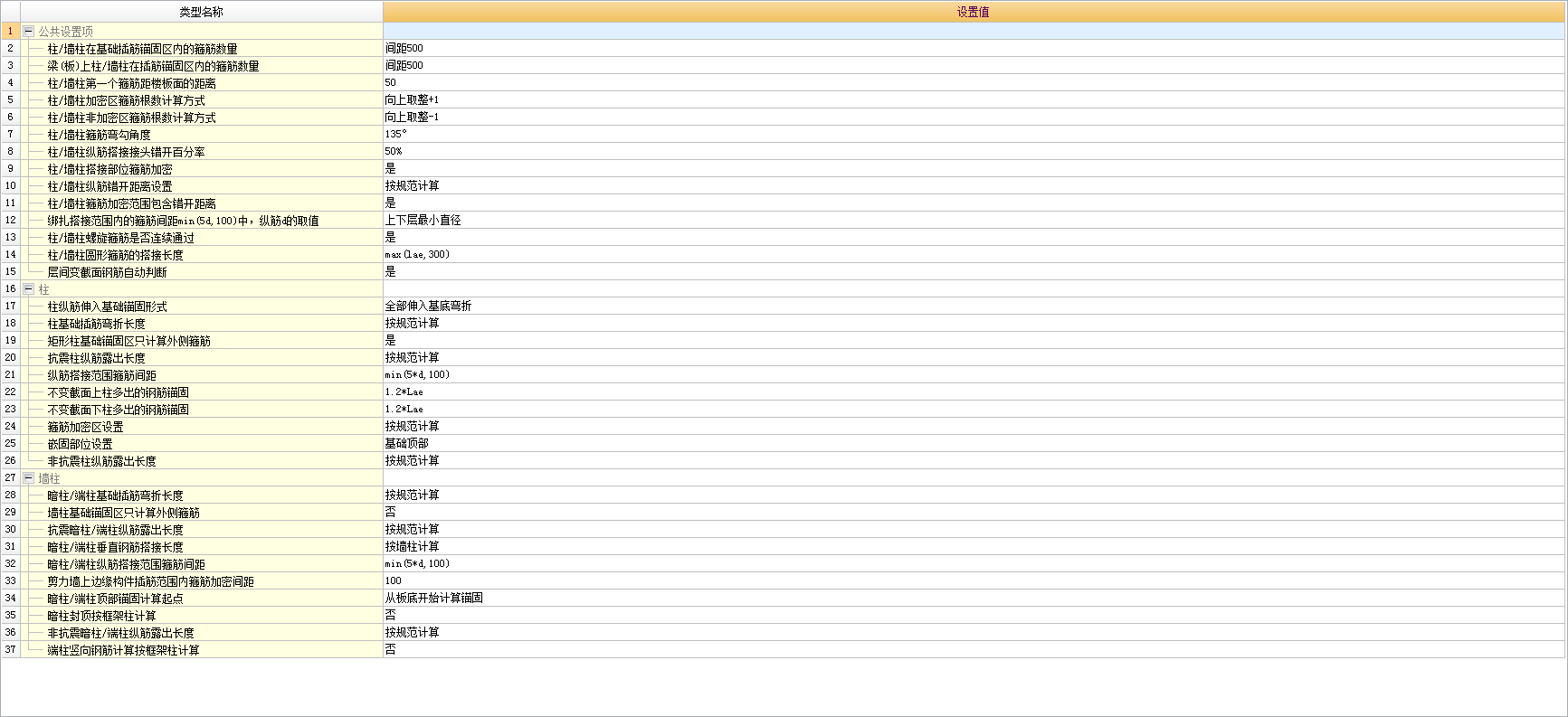The width and height of the screenshot is (1568, 717).
Task: Select row 端柱竖向钢筋计算按框架柱计算
Action: 123,650
